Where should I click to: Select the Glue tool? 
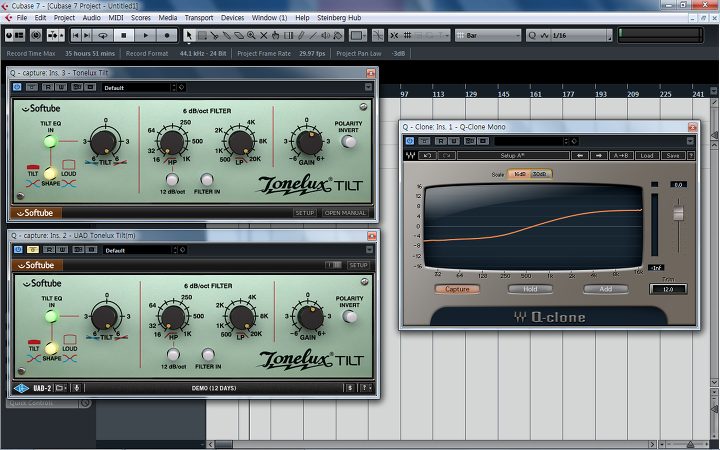point(226,35)
